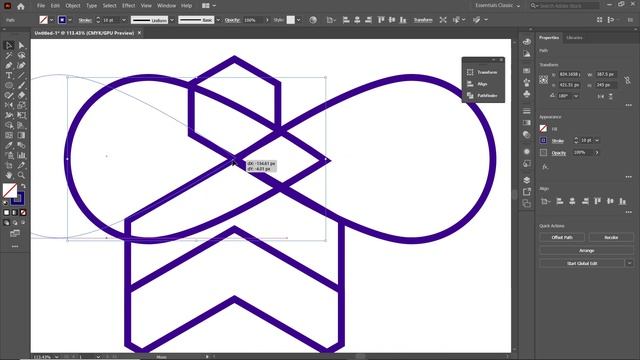640x360 pixels.
Task: Select the Pen tool
Action: 9,65
